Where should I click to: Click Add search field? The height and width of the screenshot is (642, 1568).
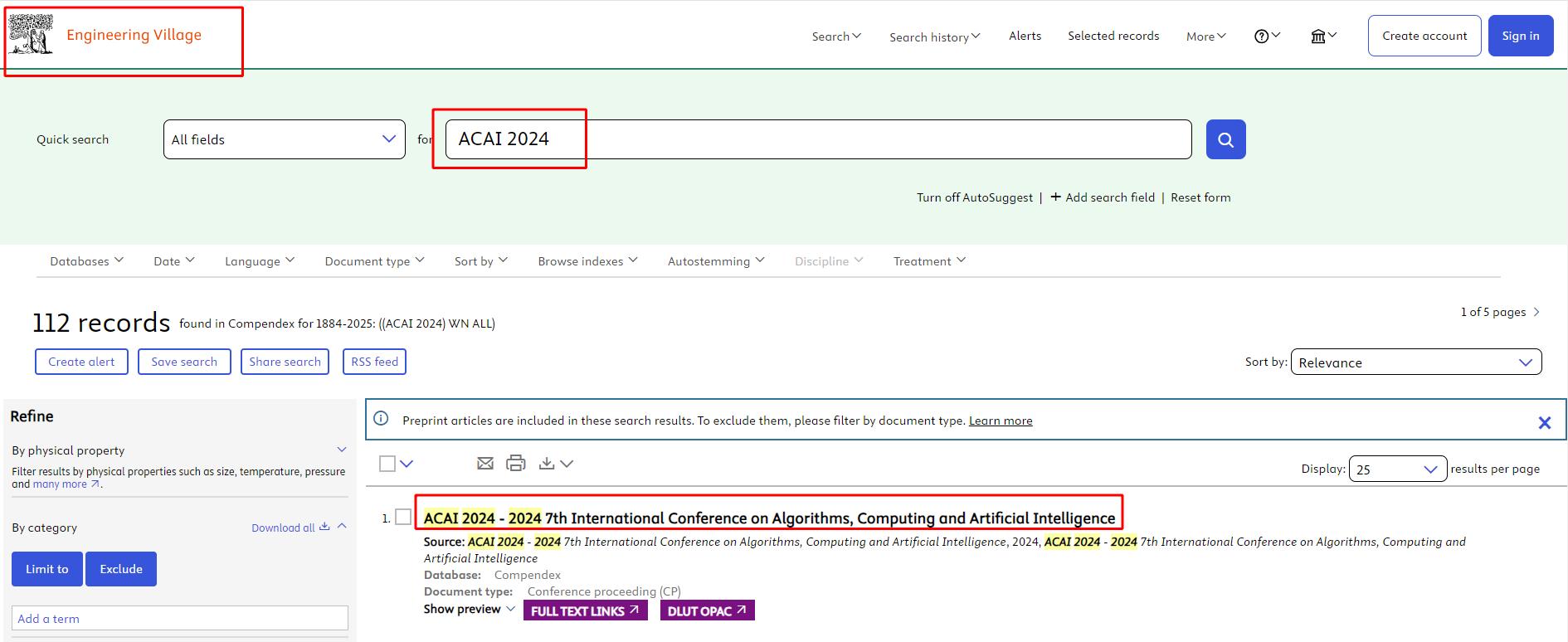point(1103,197)
